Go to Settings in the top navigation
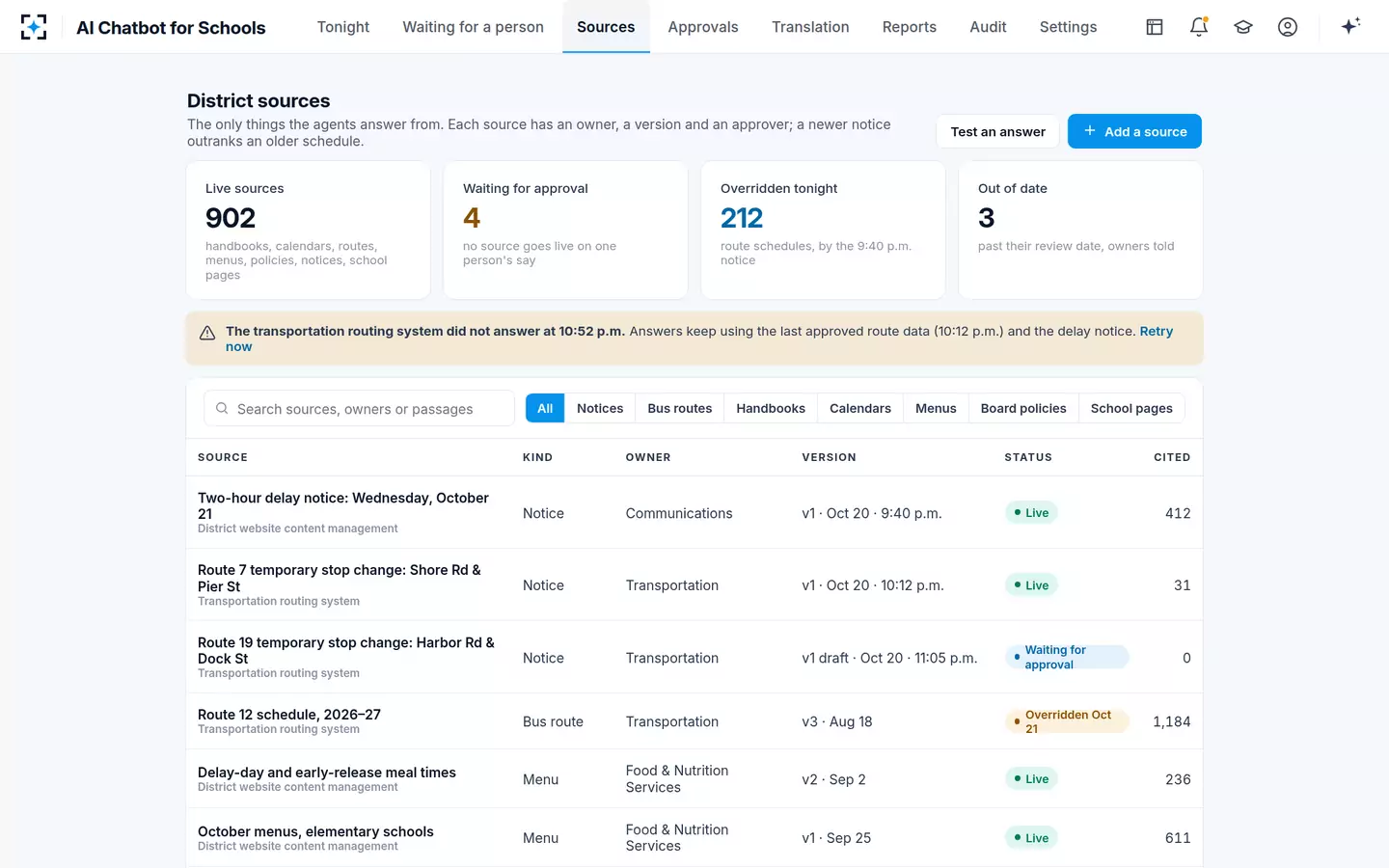1389x868 pixels. coord(1068,27)
